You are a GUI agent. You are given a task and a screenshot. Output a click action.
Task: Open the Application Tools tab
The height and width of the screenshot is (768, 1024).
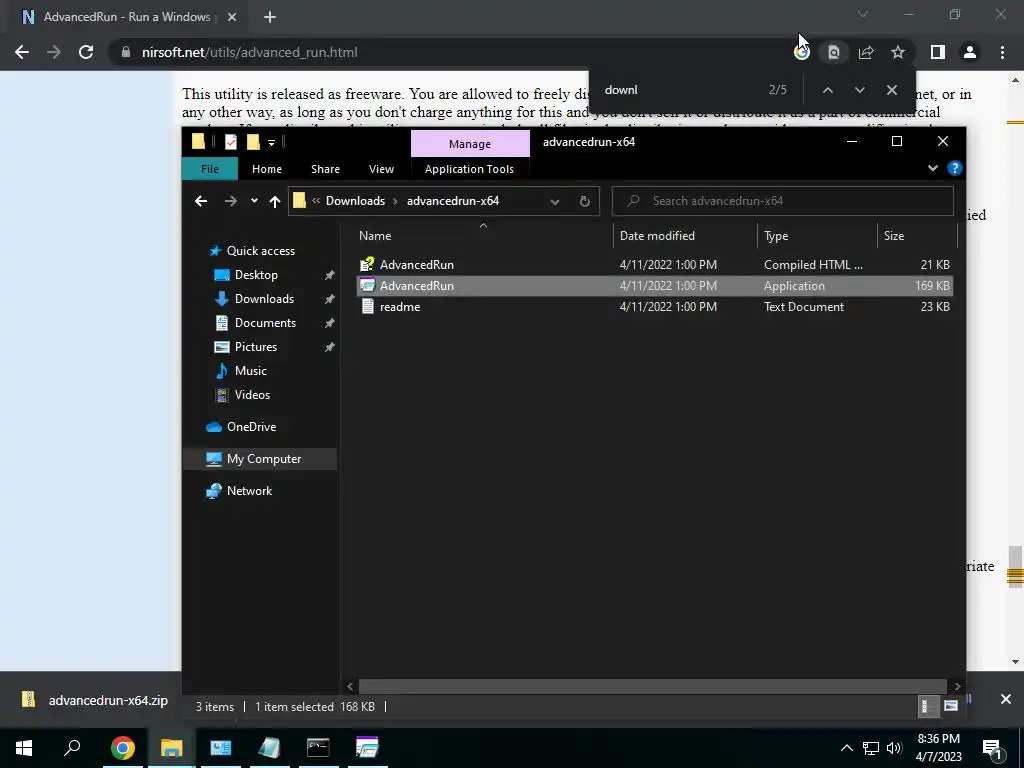(469, 169)
